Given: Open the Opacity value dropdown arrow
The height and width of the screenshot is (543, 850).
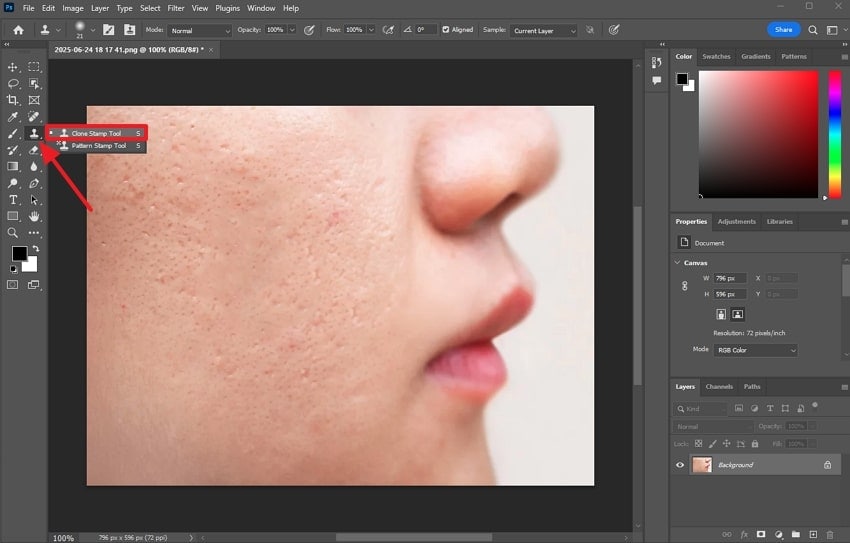Looking at the screenshot, I should point(292,30).
